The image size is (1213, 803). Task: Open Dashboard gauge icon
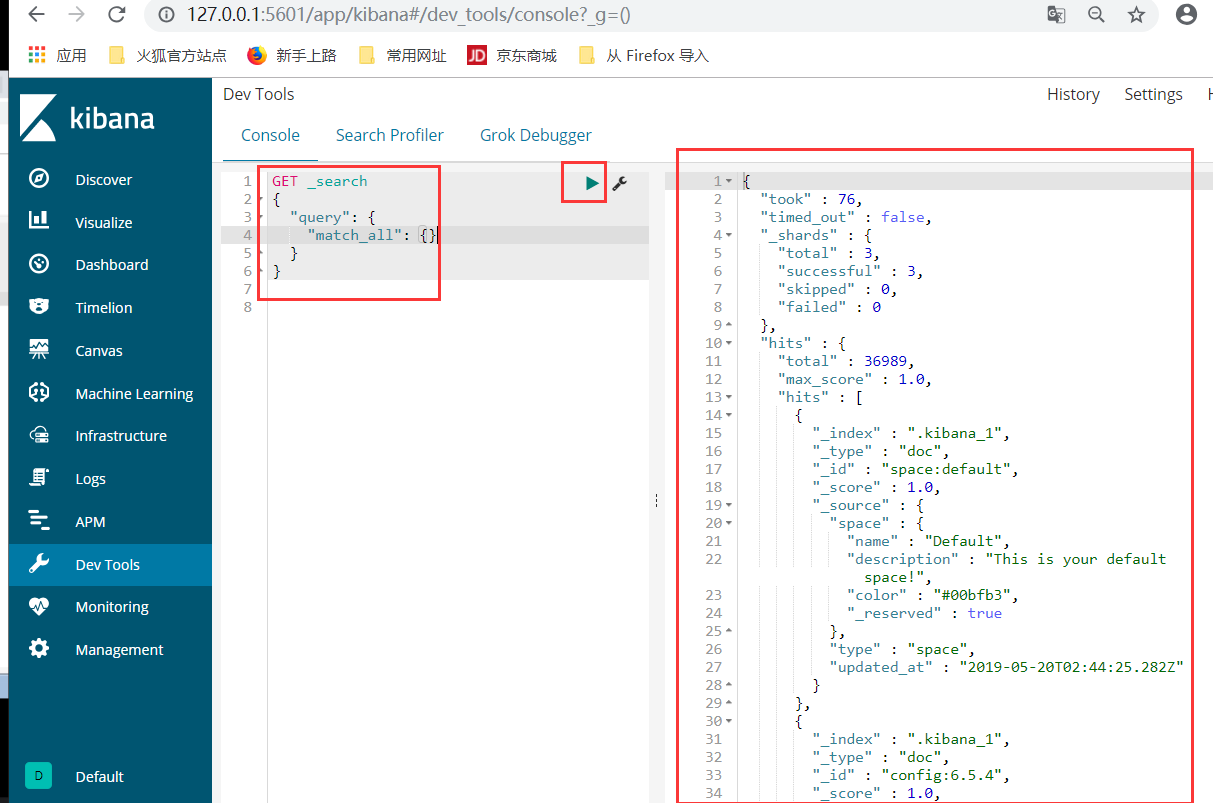[x=39, y=264]
